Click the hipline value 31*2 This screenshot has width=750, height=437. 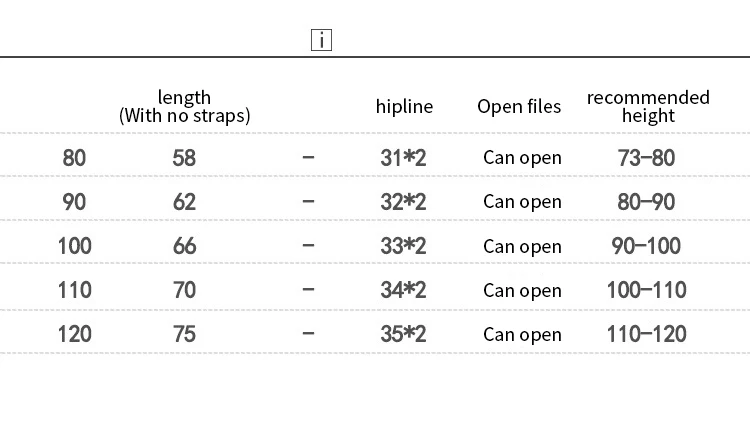[402, 157]
